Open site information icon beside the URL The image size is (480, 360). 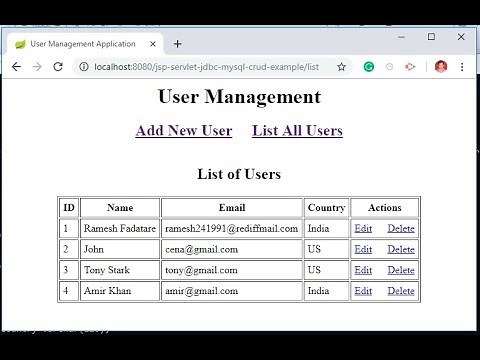[x=84, y=67]
